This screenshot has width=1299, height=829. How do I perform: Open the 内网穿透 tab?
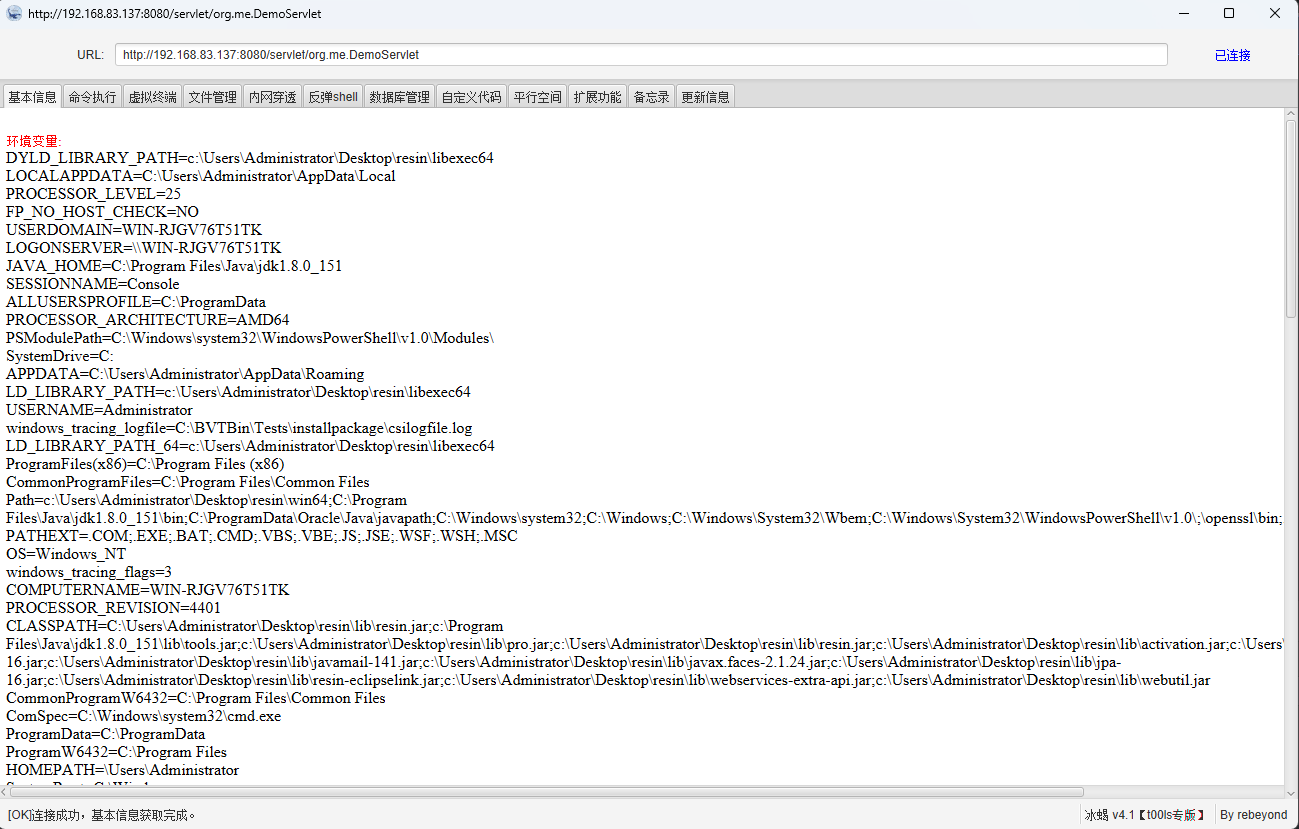(272, 97)
